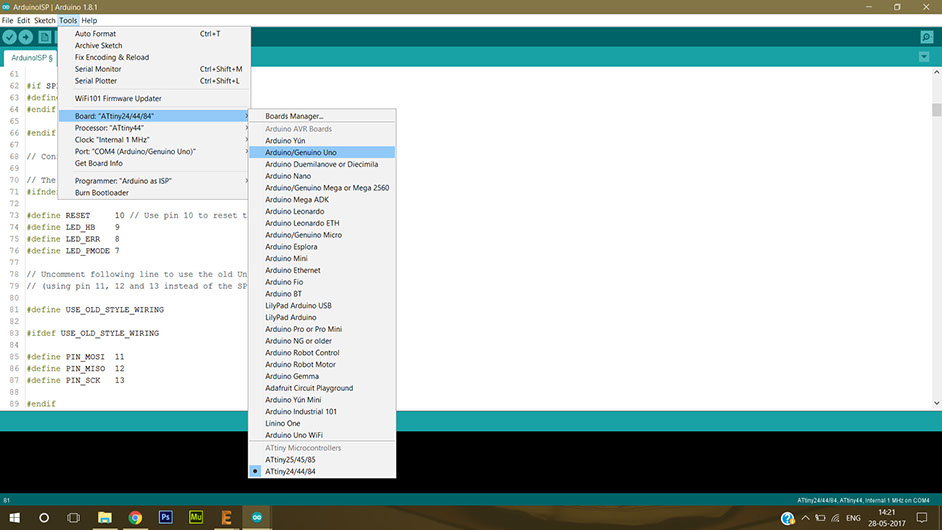Open Serial Plotter menu entry
The image size is (942, 530).
click(154, 81)
